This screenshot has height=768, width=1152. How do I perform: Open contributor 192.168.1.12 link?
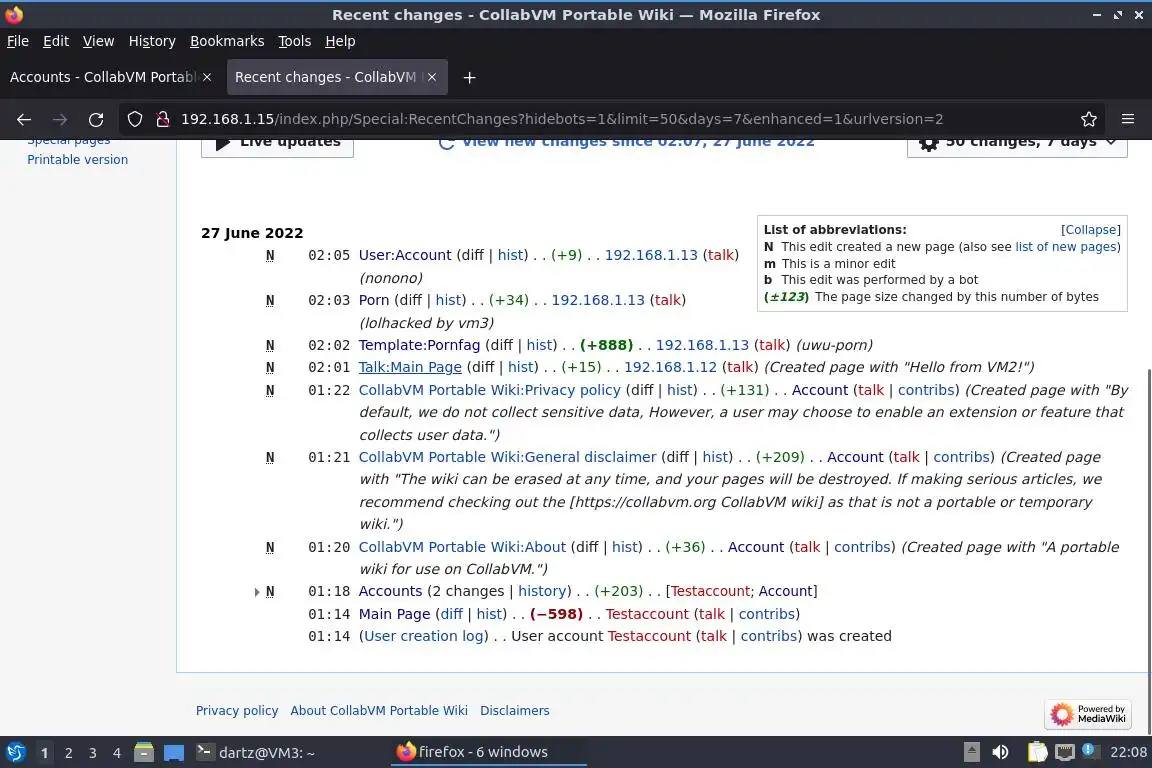click(x=670, y=367)
